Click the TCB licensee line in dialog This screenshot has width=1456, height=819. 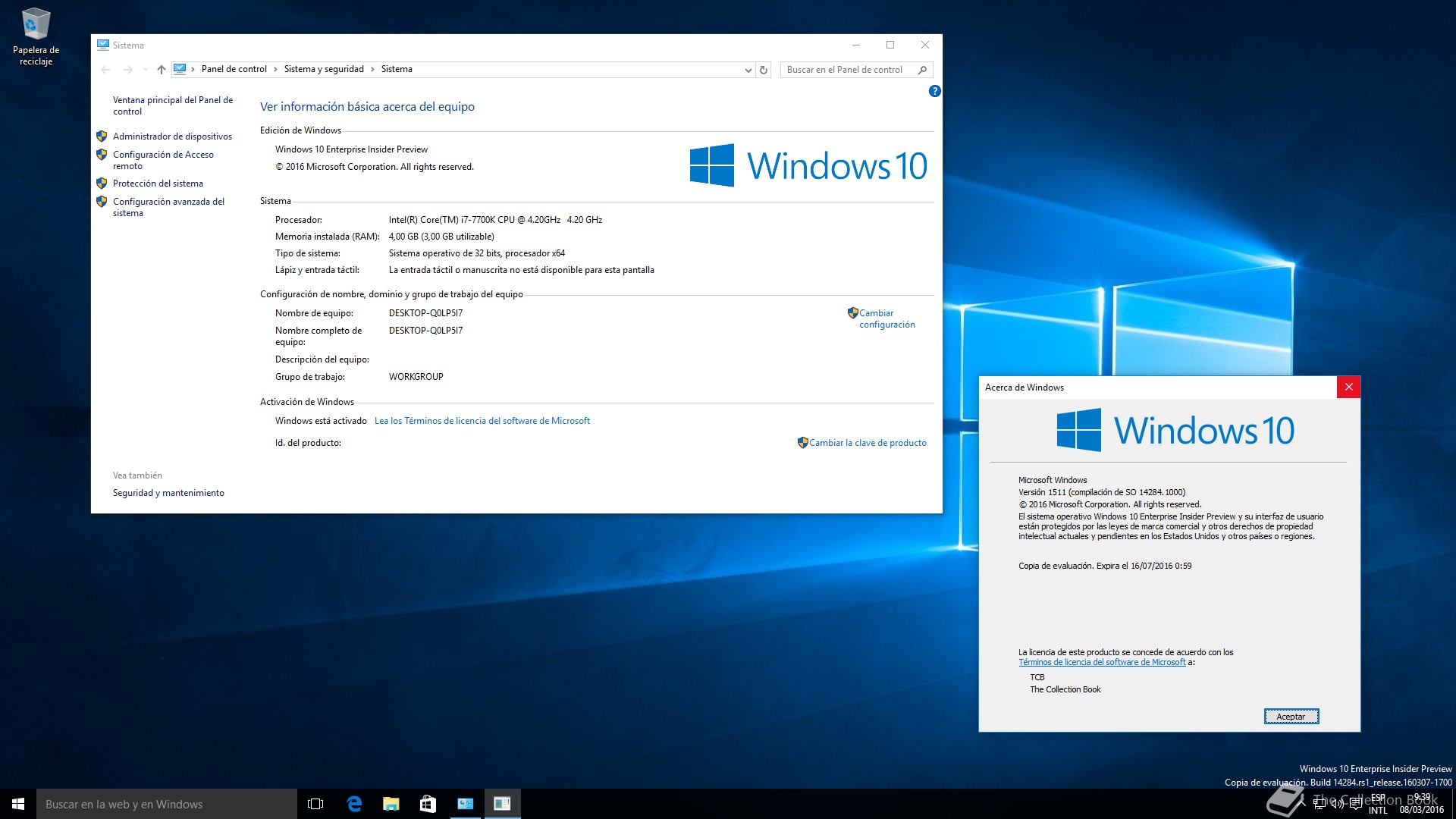coord(1037,677)
